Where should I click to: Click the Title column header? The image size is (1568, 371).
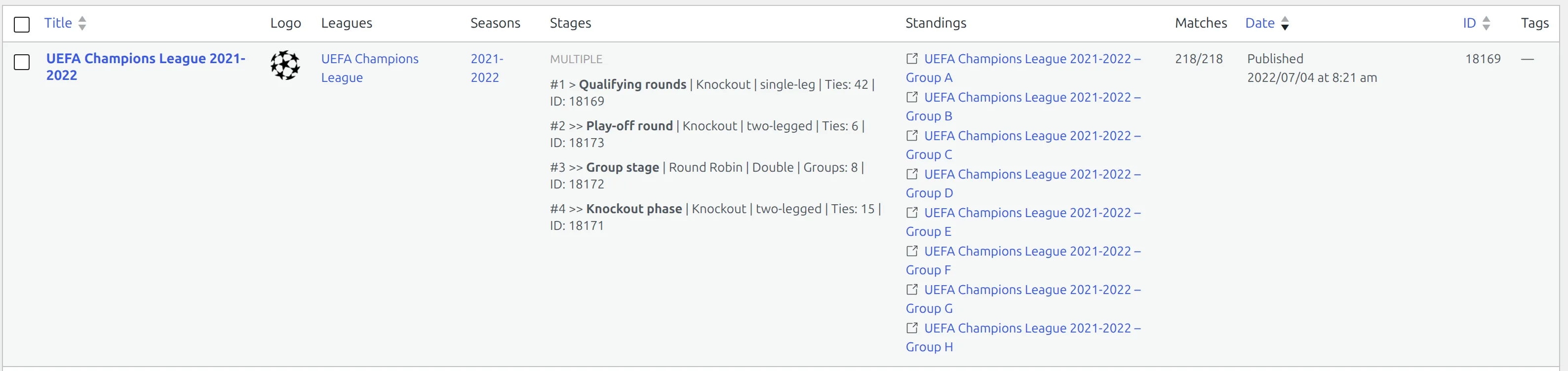(58, 23)
